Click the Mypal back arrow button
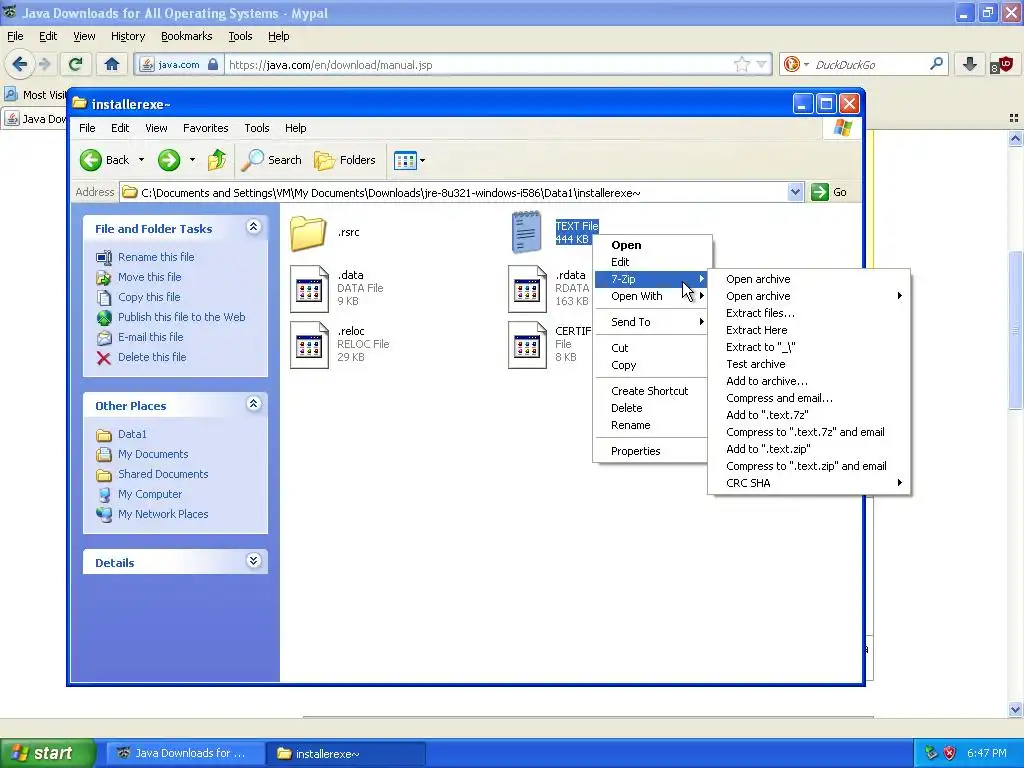Viewport: 1024px width, 768px height. click(20, 64)
